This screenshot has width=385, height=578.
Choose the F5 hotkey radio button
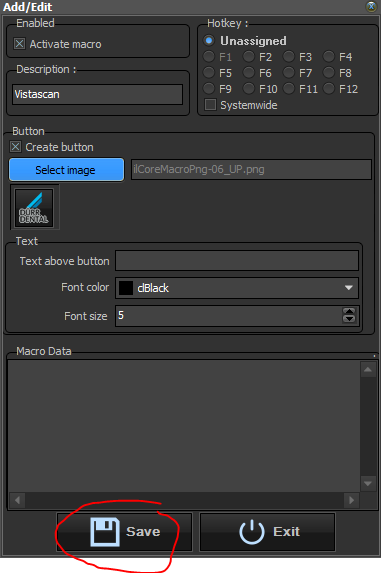click(209, 73)
